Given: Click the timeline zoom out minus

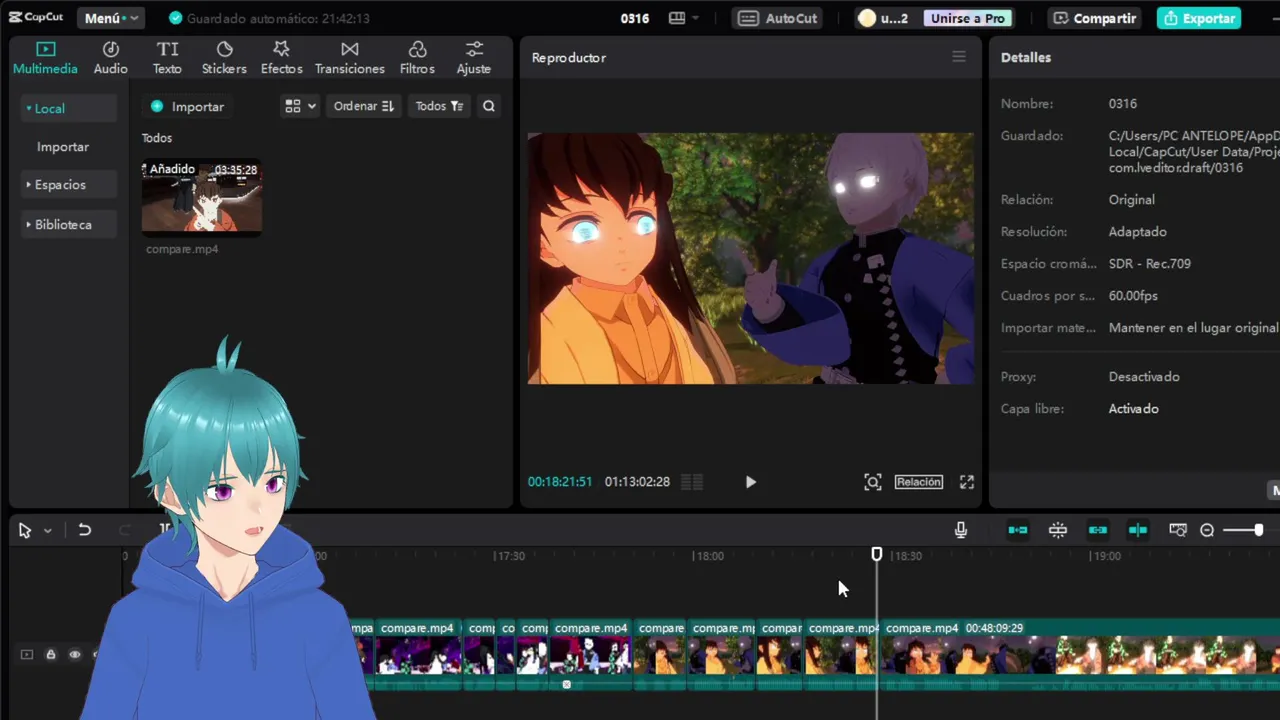Looking at the screenshot, I should pyautogui.click(x=1207, y=530).
